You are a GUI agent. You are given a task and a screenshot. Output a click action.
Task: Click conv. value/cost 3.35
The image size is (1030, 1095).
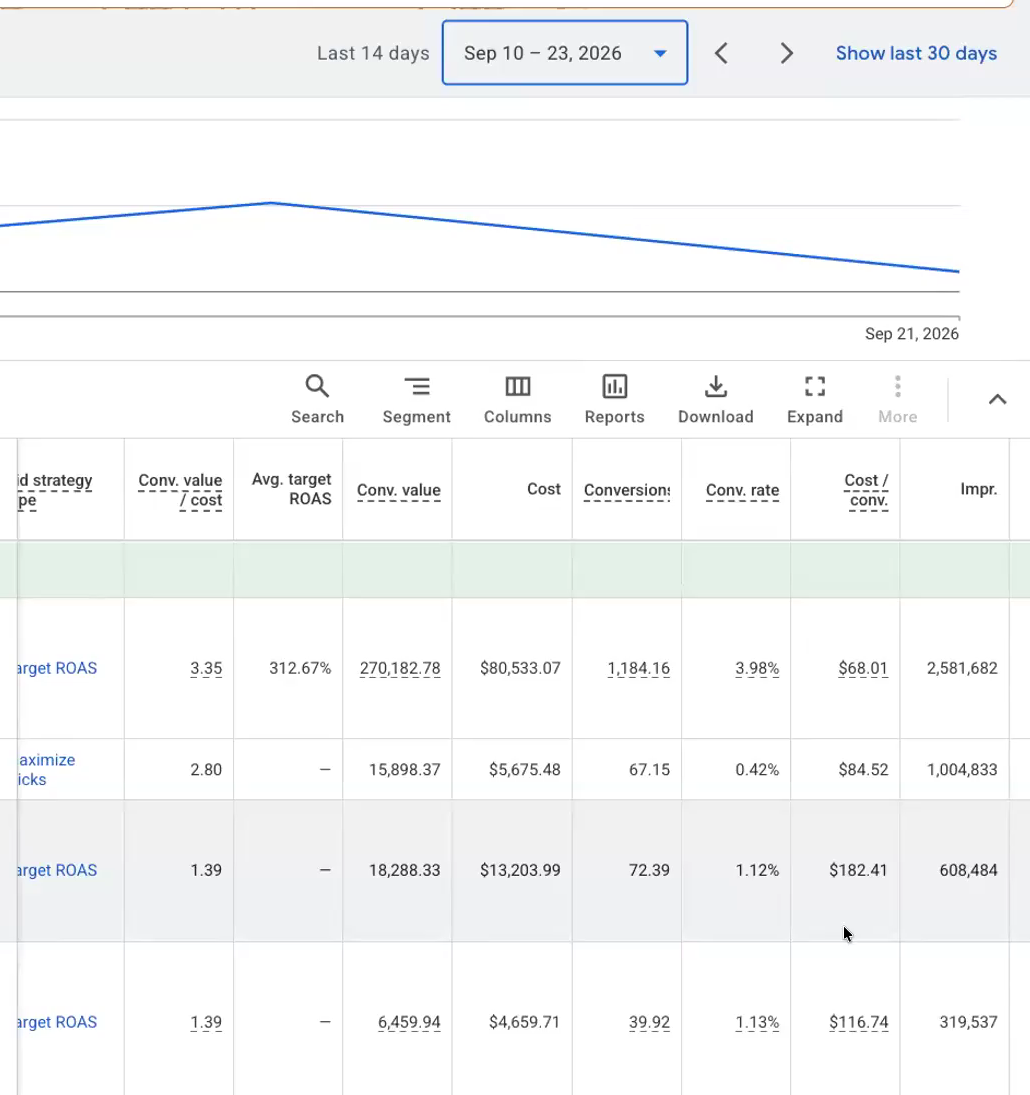point(206,668)
